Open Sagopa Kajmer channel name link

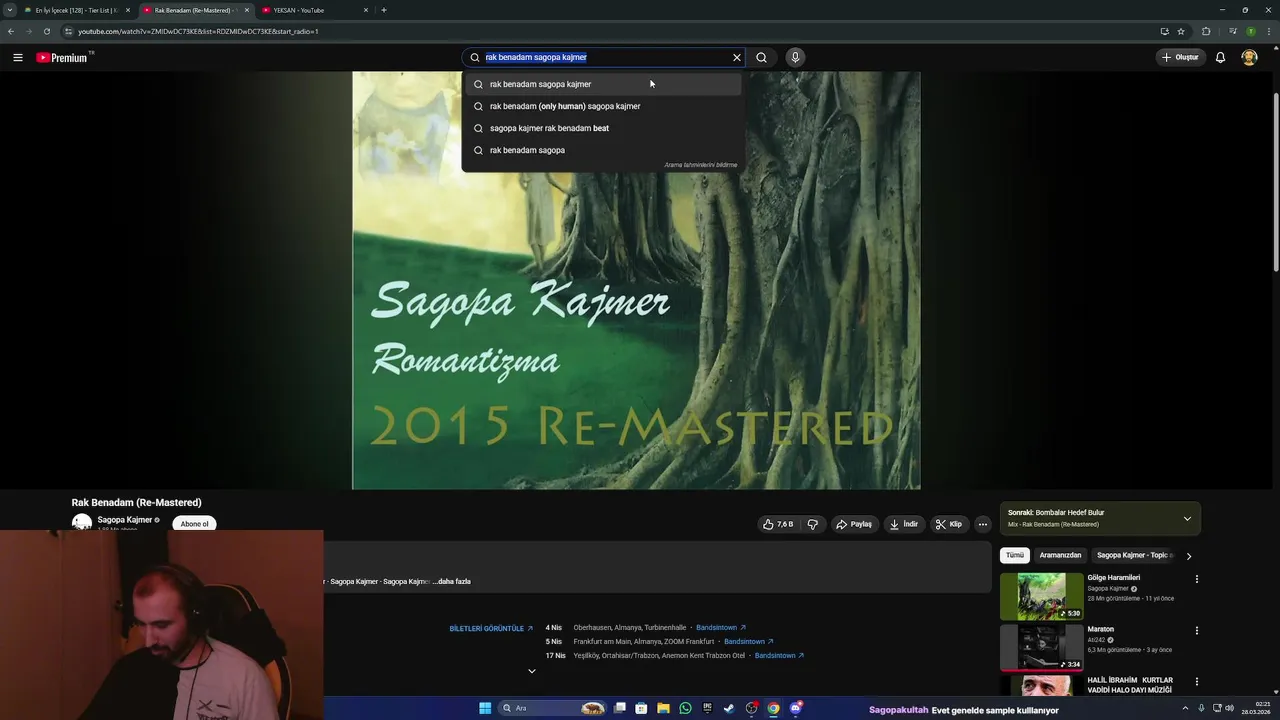coord(125,520)
